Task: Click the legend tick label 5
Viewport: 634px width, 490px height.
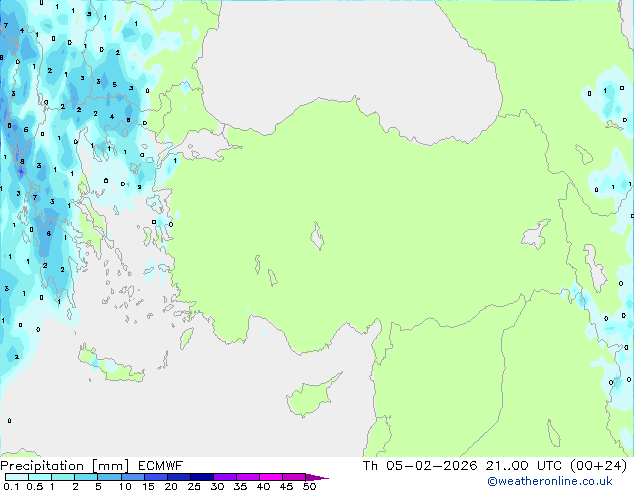Action: 98,487
